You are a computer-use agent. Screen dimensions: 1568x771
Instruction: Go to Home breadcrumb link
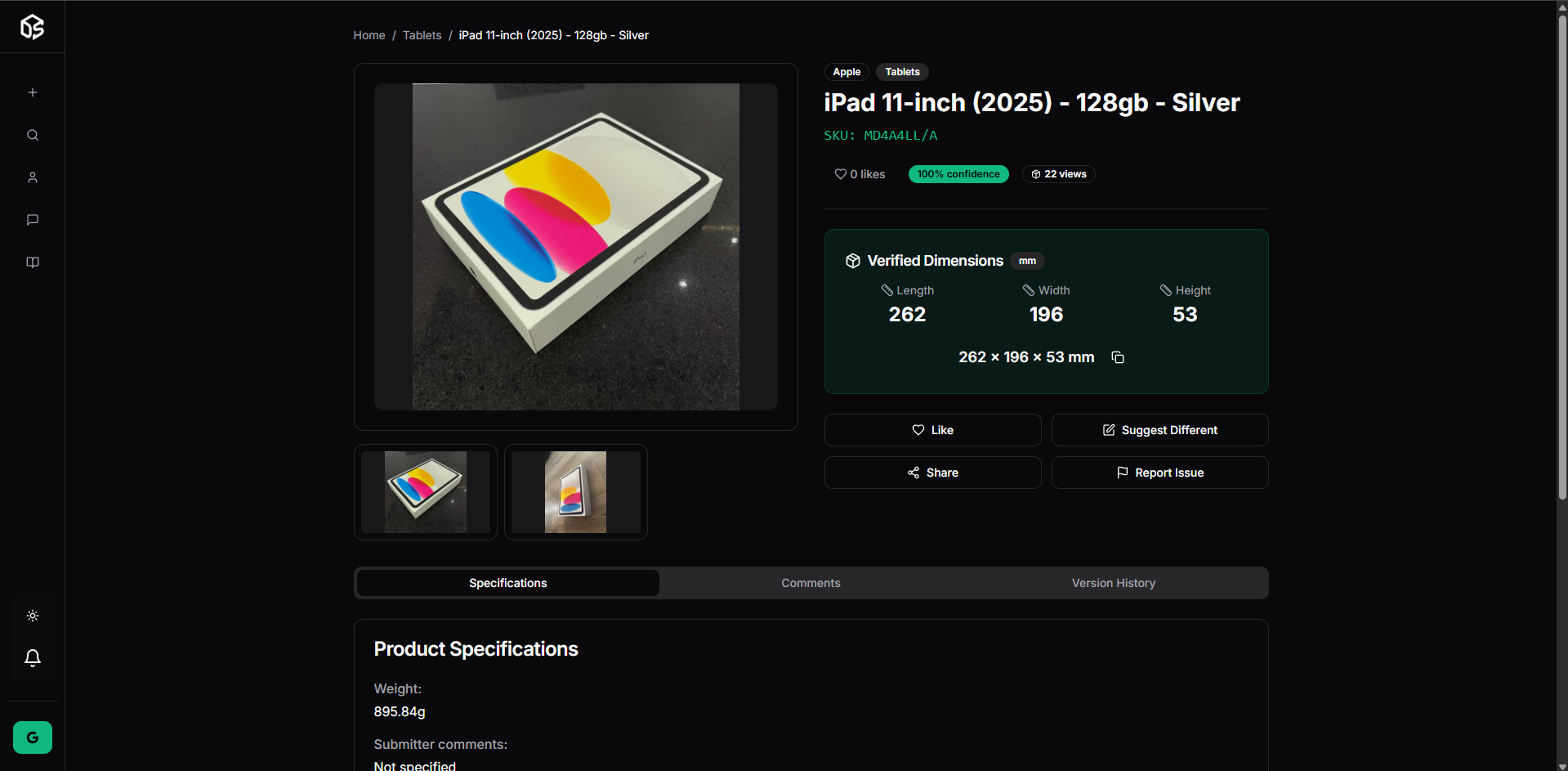369,35
